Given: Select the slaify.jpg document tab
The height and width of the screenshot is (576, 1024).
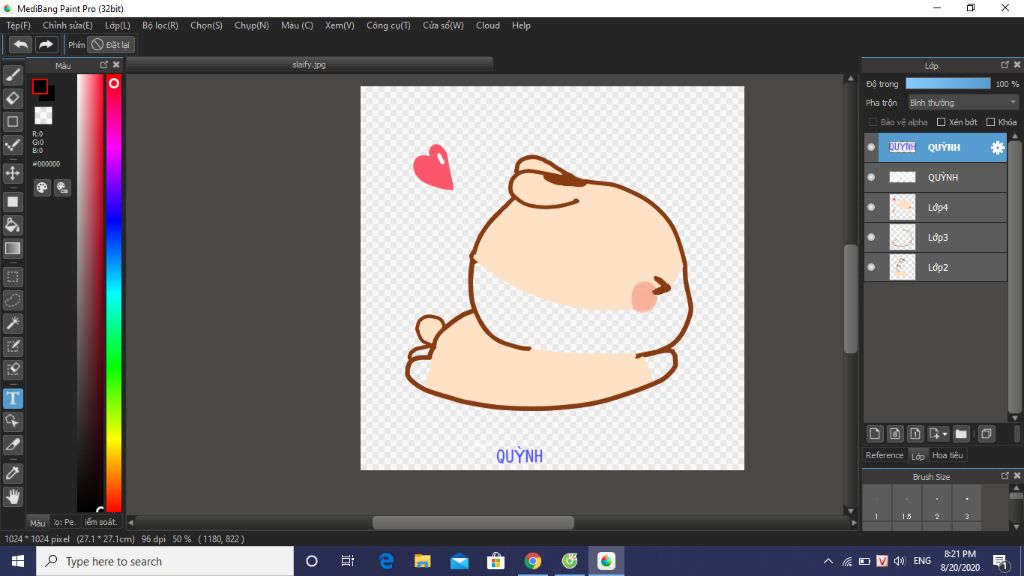Looking at the screenshot, I should point(310,65).
